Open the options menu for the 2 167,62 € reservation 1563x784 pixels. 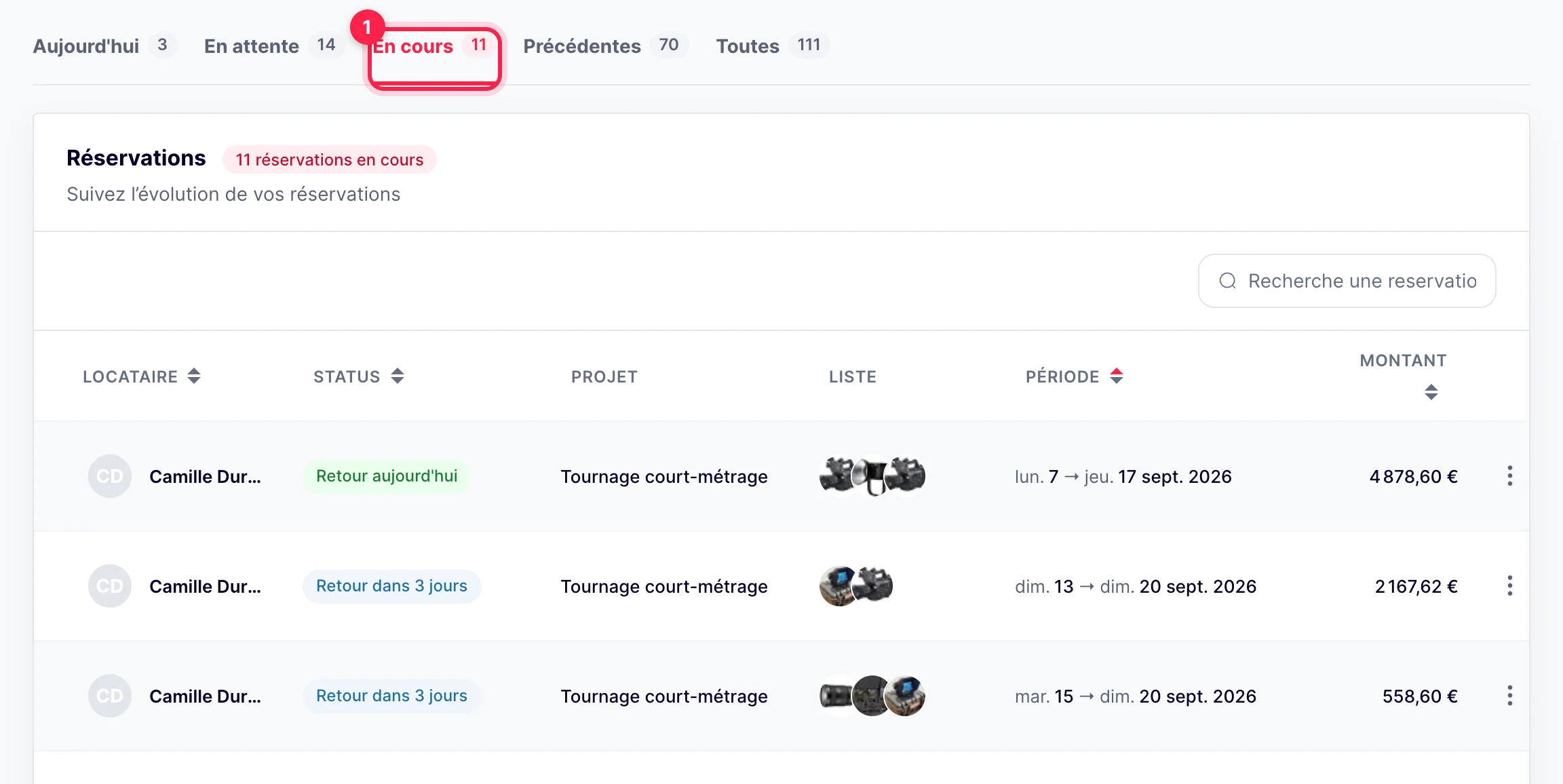pyautogui.click(x=1509, y=586)
